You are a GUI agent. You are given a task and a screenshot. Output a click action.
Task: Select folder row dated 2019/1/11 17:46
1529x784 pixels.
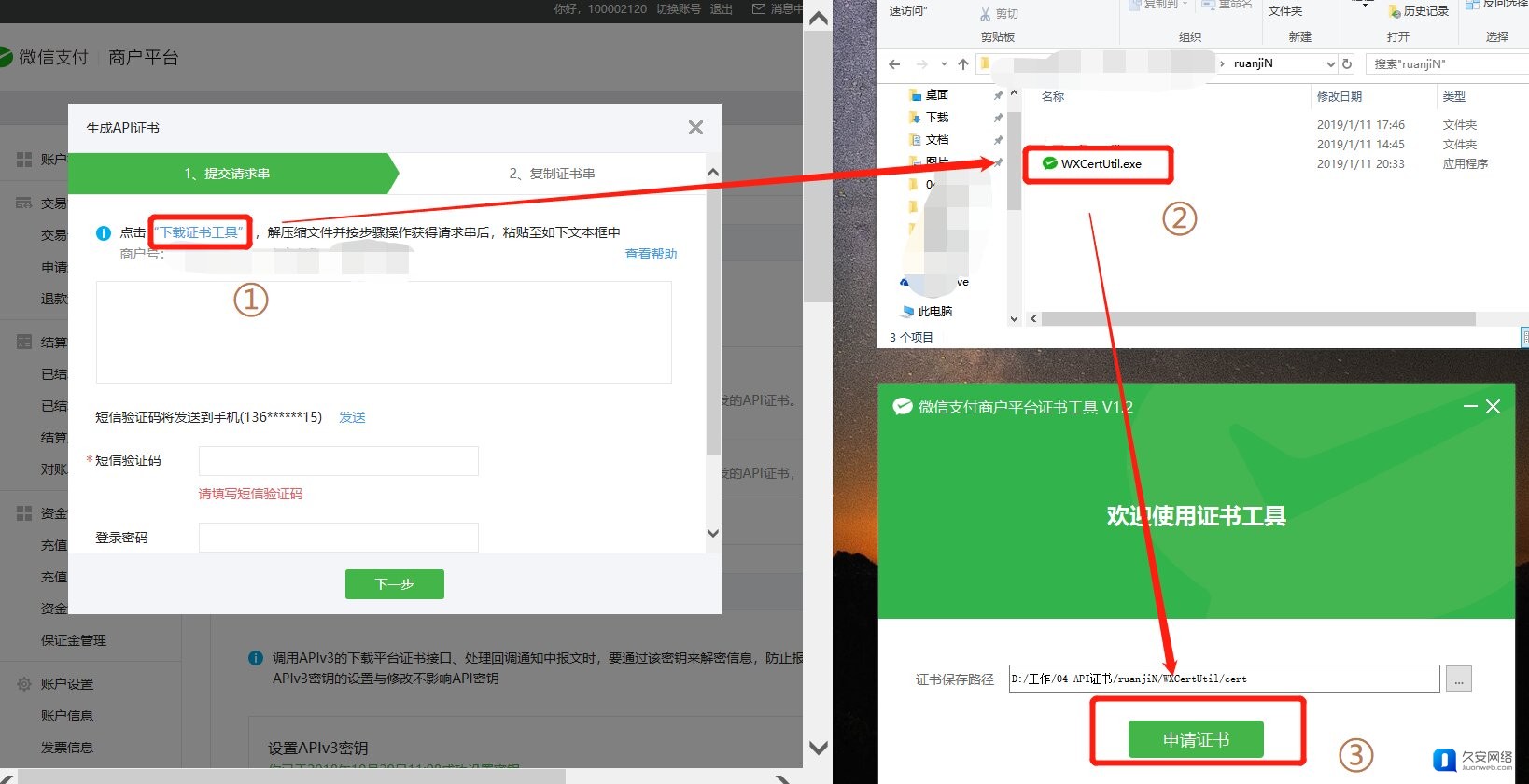point(1275,124)
